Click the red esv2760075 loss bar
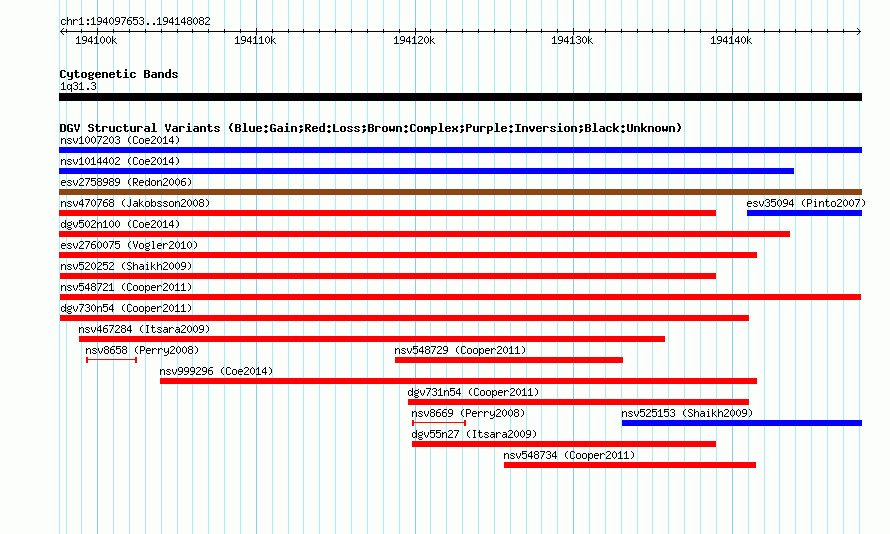890x534 pixels. click(x=408, y=255)
